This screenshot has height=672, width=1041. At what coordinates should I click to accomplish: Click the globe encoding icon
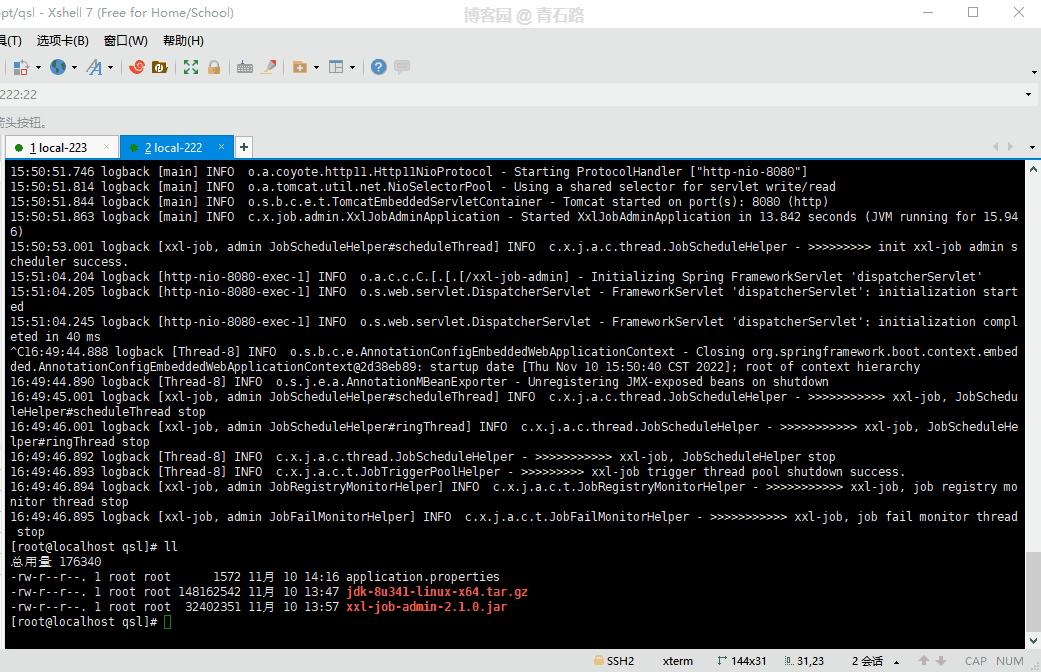[x=58, y=67]
